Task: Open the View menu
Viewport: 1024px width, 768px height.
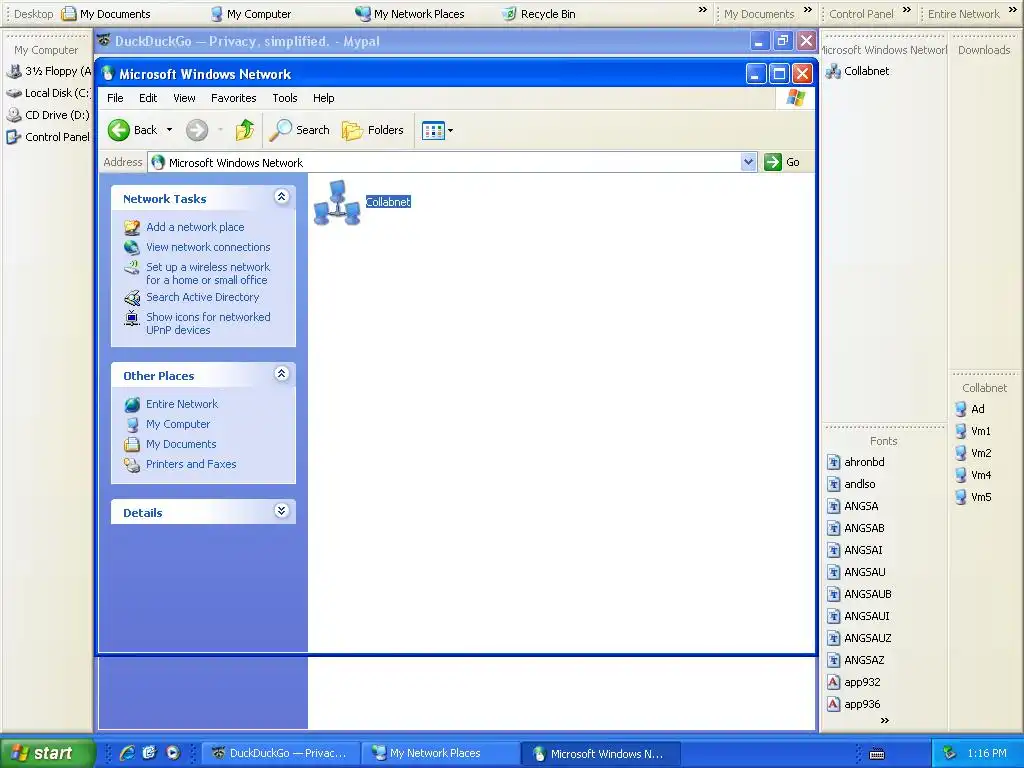Action: pyautogui.click(x=184, y=98)
